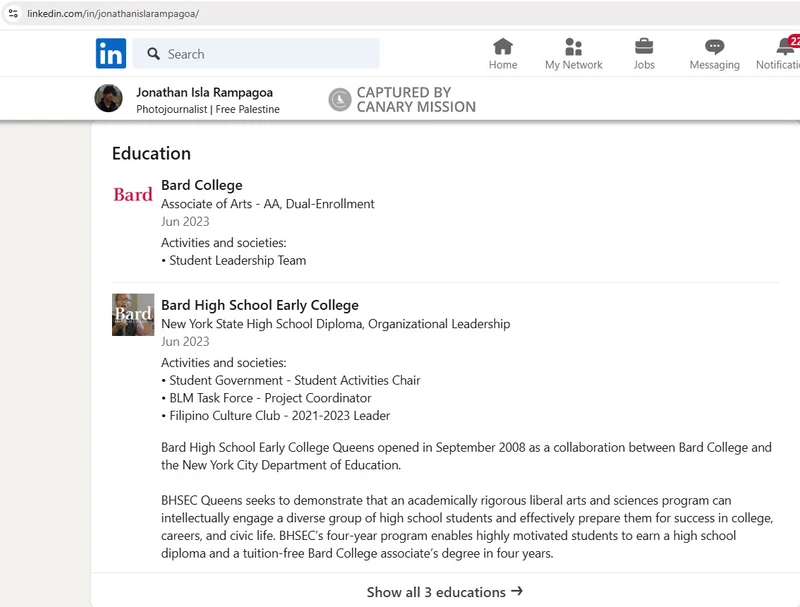Click paragraph starting "BHSEC Queens seeks to demonstrate"

point(467,527)
